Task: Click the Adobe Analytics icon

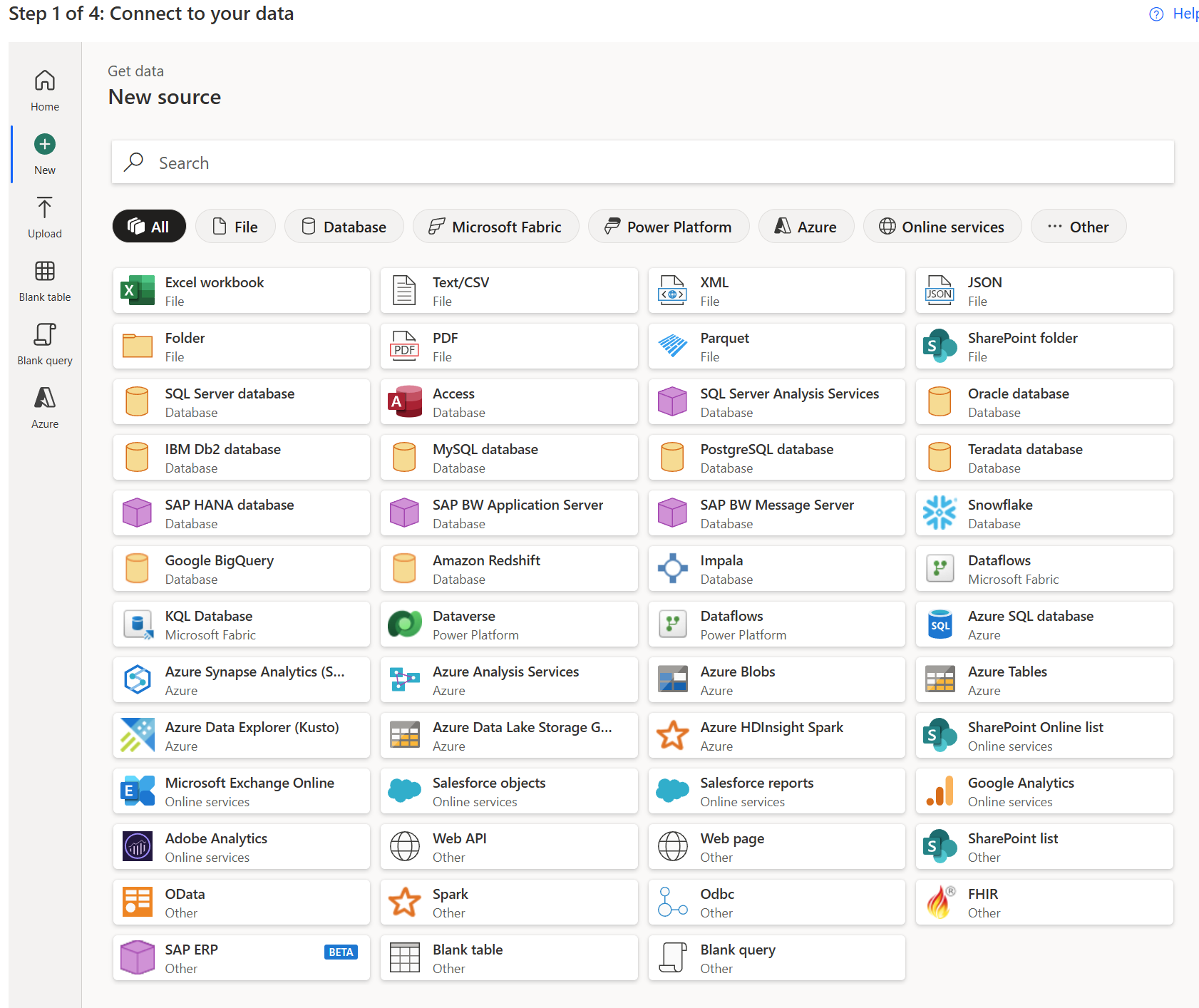Action: click(138, 847)
